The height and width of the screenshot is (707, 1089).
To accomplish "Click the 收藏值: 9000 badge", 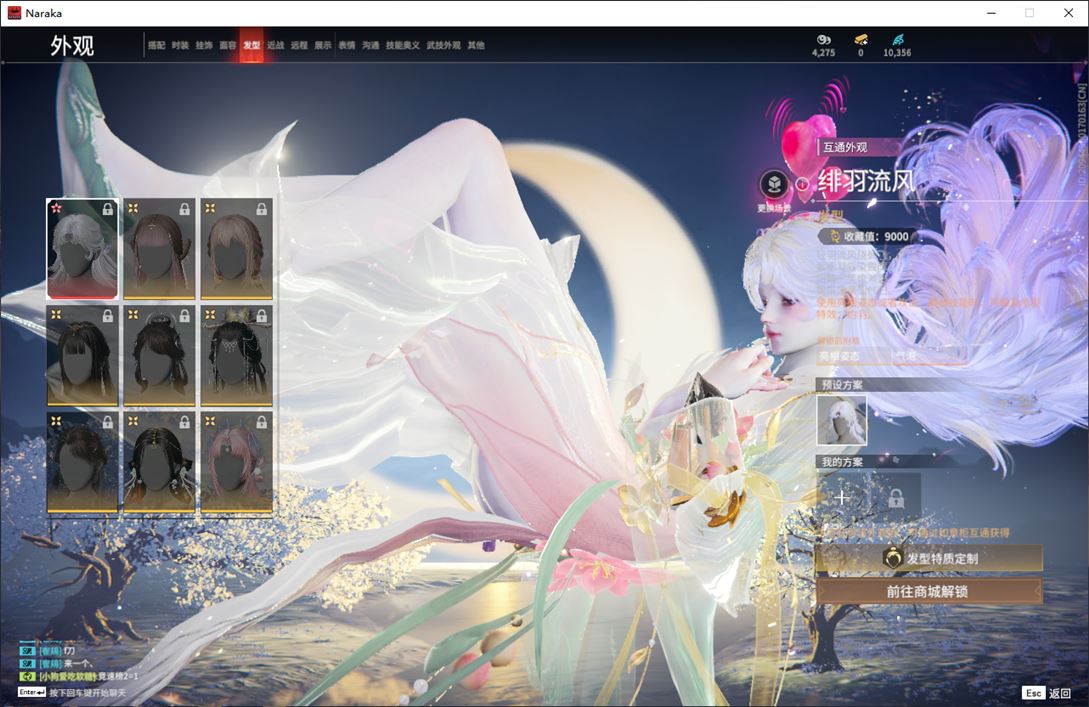I will click(869, 236).
